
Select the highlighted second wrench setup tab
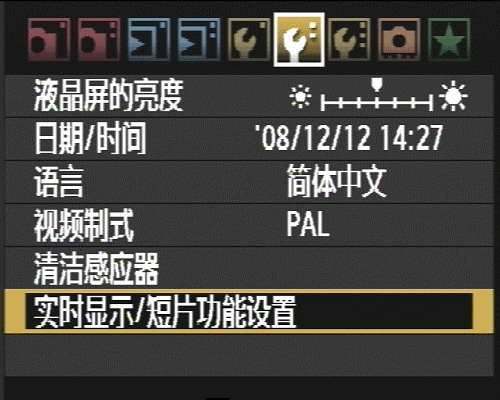(x=299, y=40)
